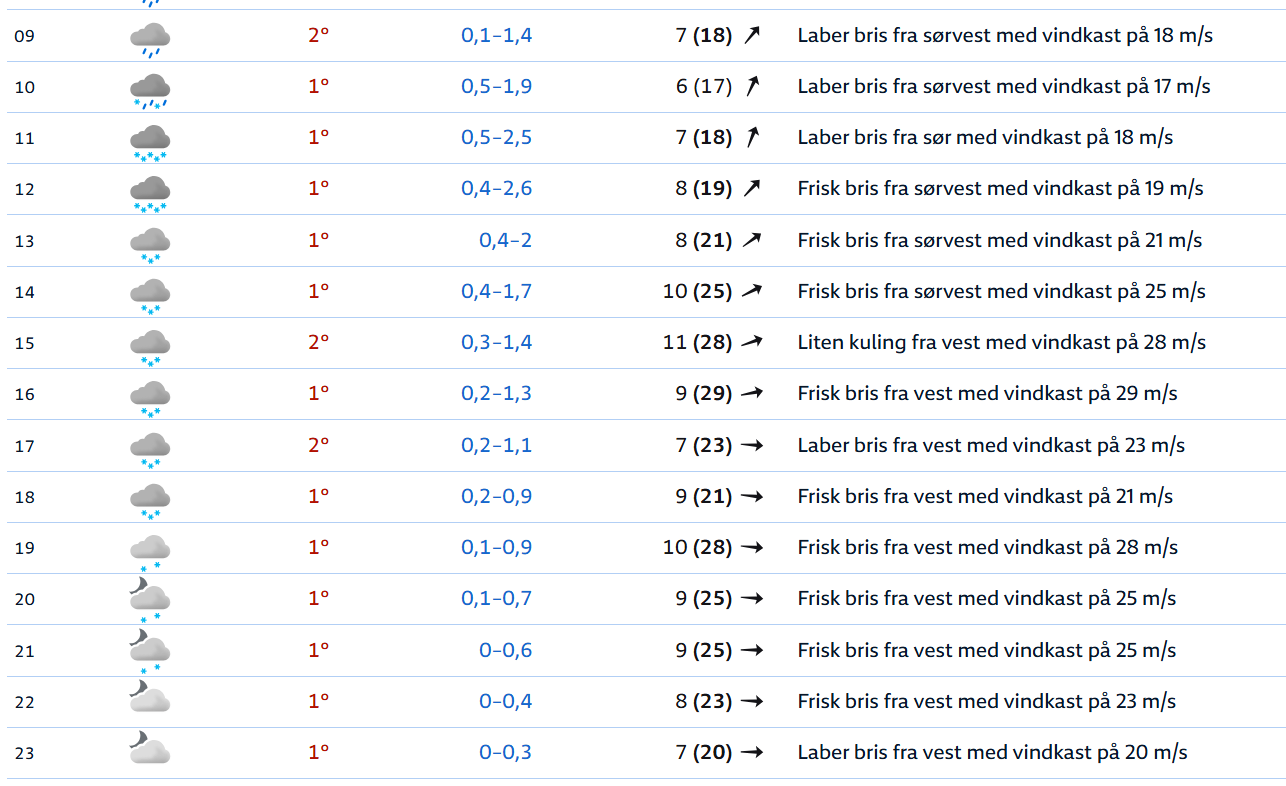Select the partly cloudy night icon at hour 23
This screenshot has height=786, width=1286.
tap(150, 750)
